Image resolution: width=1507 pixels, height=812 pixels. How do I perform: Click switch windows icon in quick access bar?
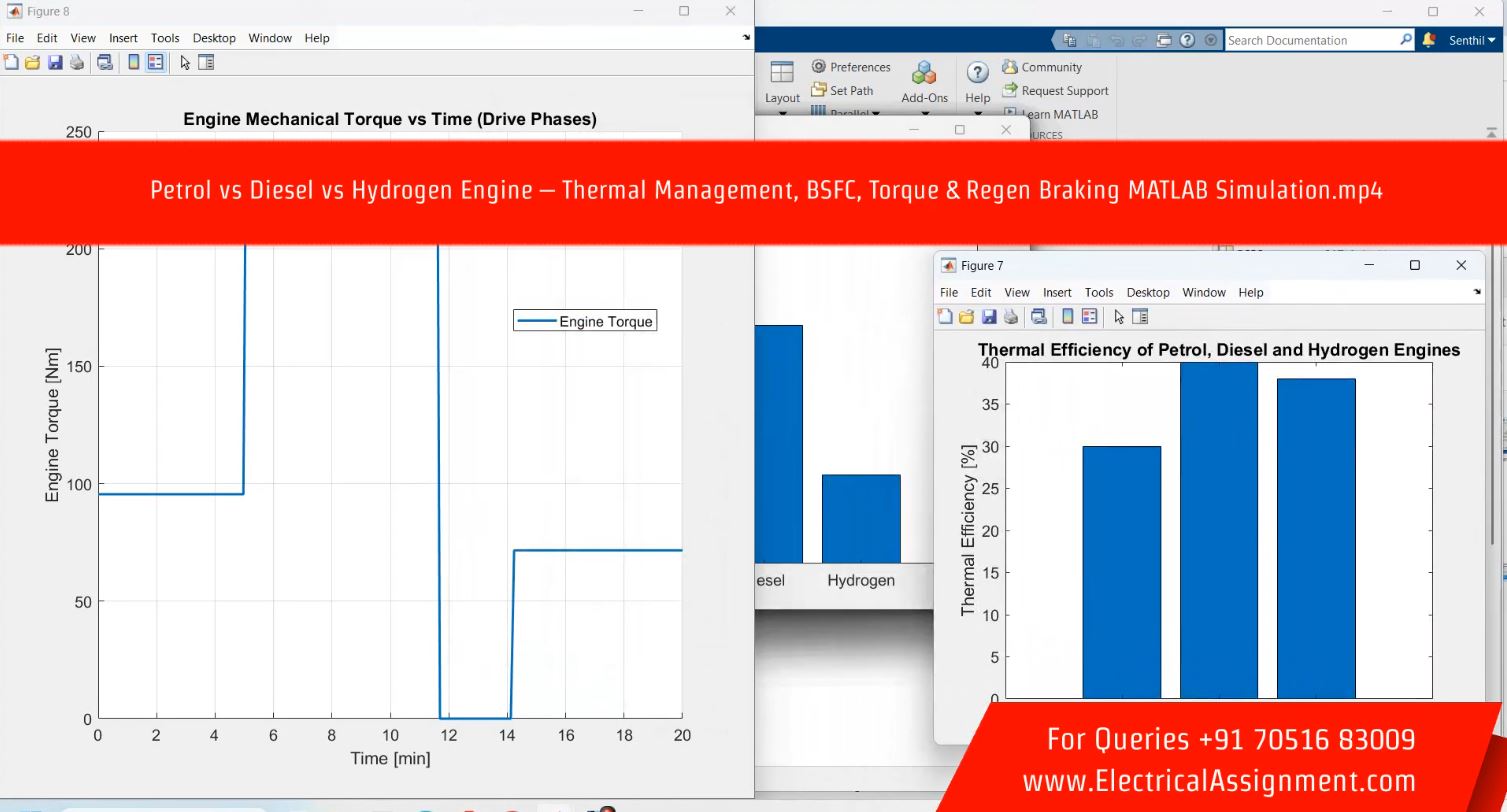click(1163, 40)
